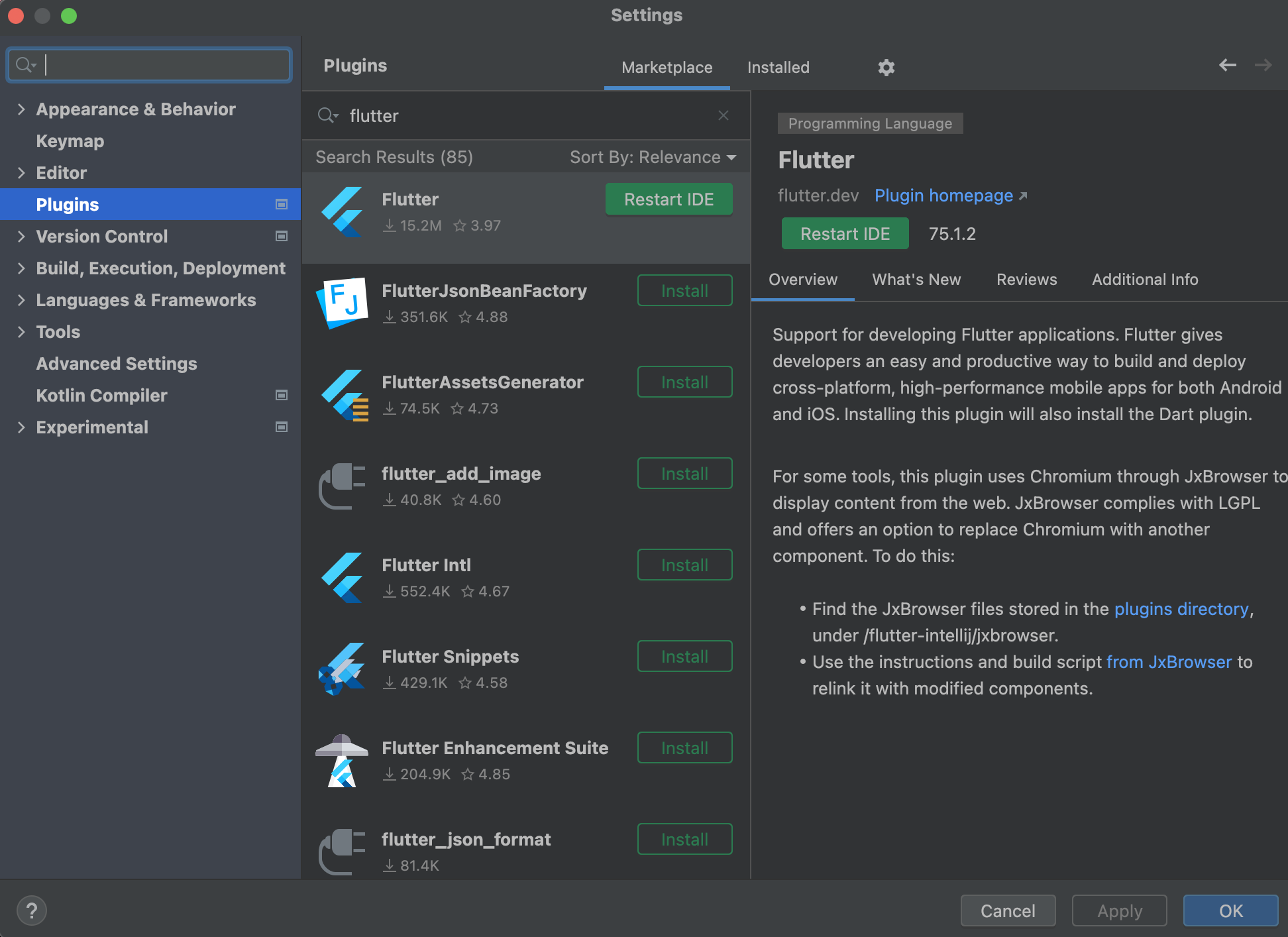
Task: Open the Plugin homepage link
Action: click(950, 195)
